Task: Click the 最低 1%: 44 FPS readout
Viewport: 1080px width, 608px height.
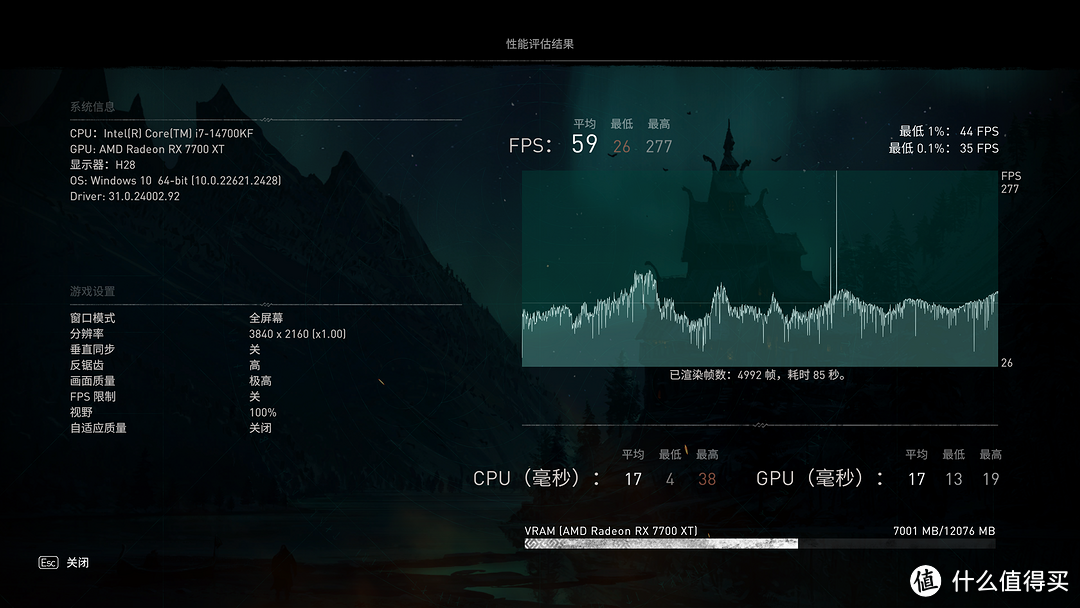Action: pos(948,131)
